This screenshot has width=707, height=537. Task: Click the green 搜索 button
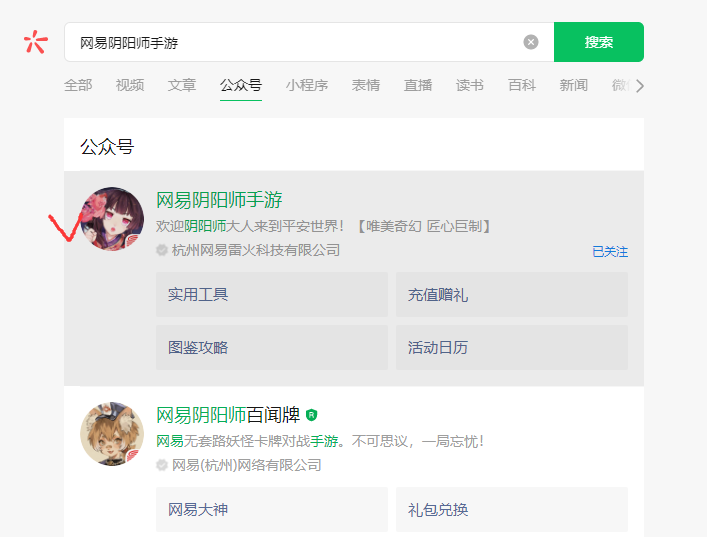tap(598, 42)
